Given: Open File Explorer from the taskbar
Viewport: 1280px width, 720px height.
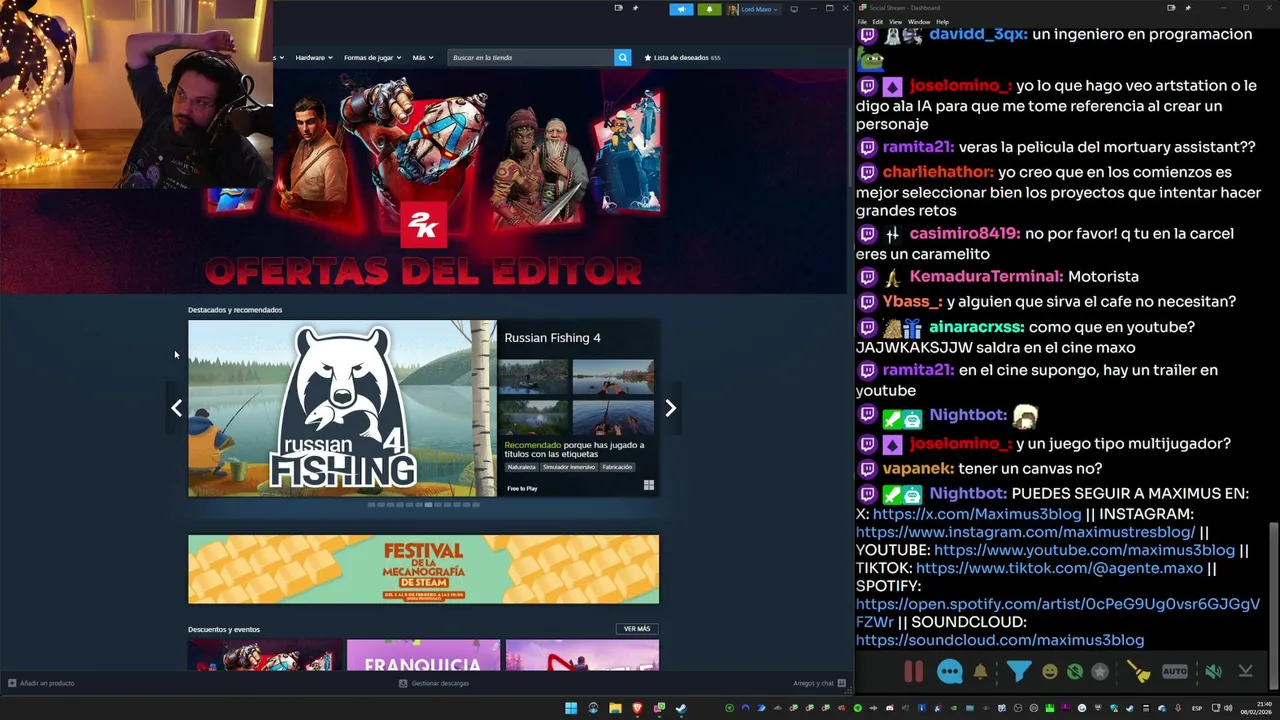Looking at the screenshot, I should tap(615, 708).
